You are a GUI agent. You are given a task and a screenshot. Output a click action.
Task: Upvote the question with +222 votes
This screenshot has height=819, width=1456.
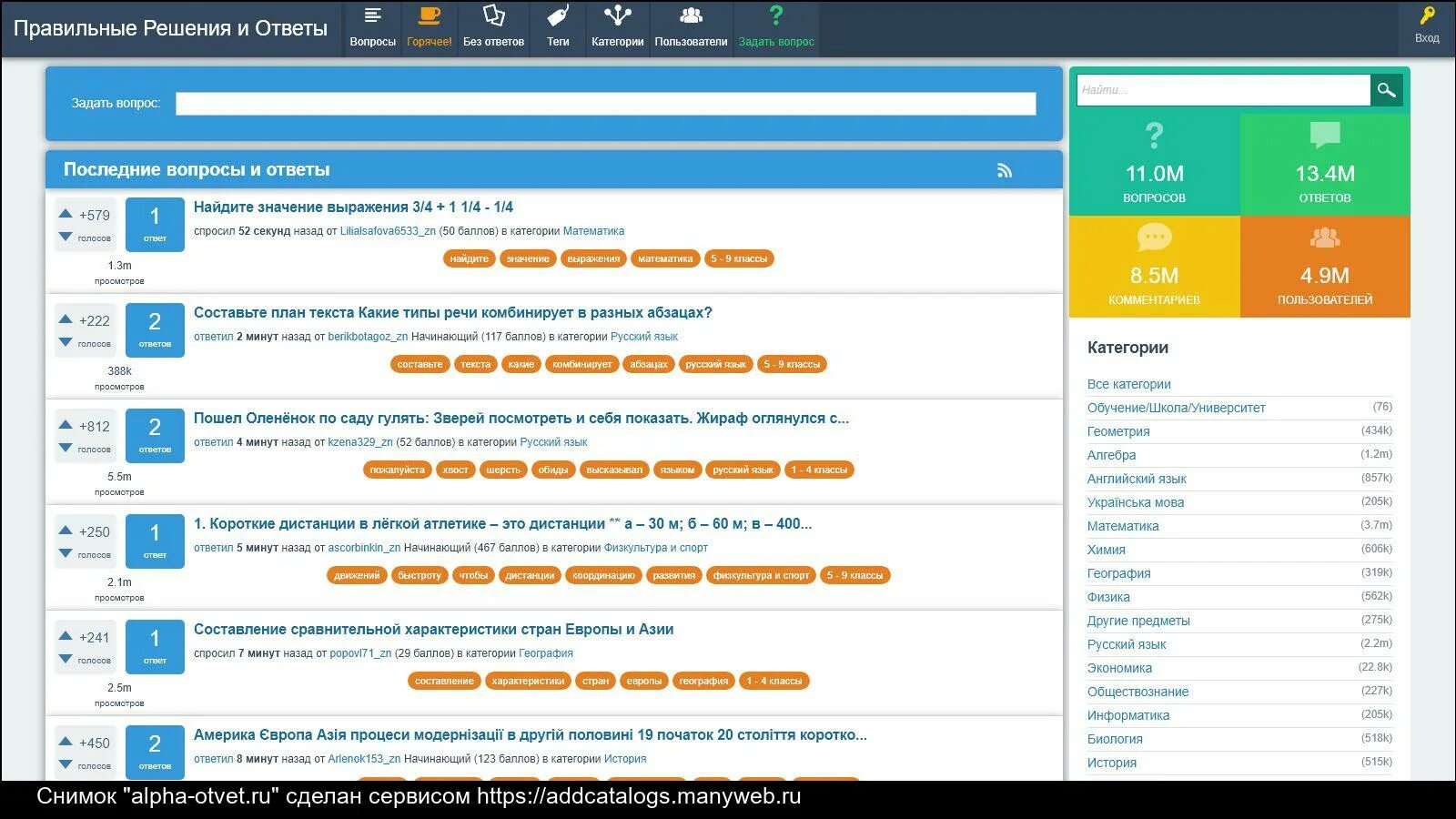pyautogui.click(x=66, y=319)
